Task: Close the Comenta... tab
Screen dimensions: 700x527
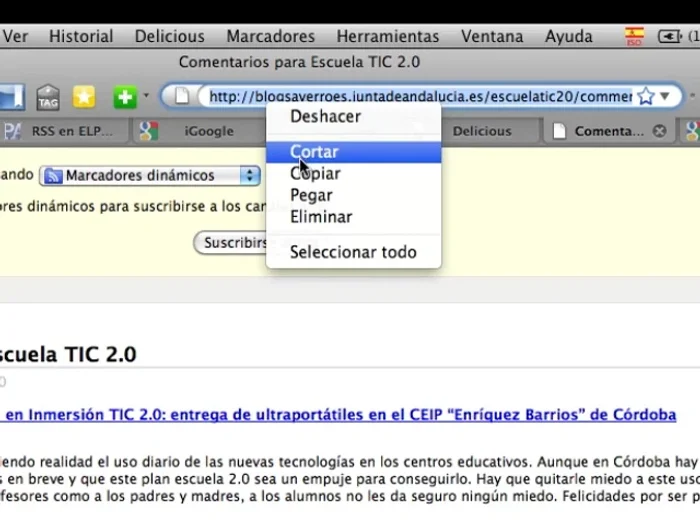Action: coord(659,131)
